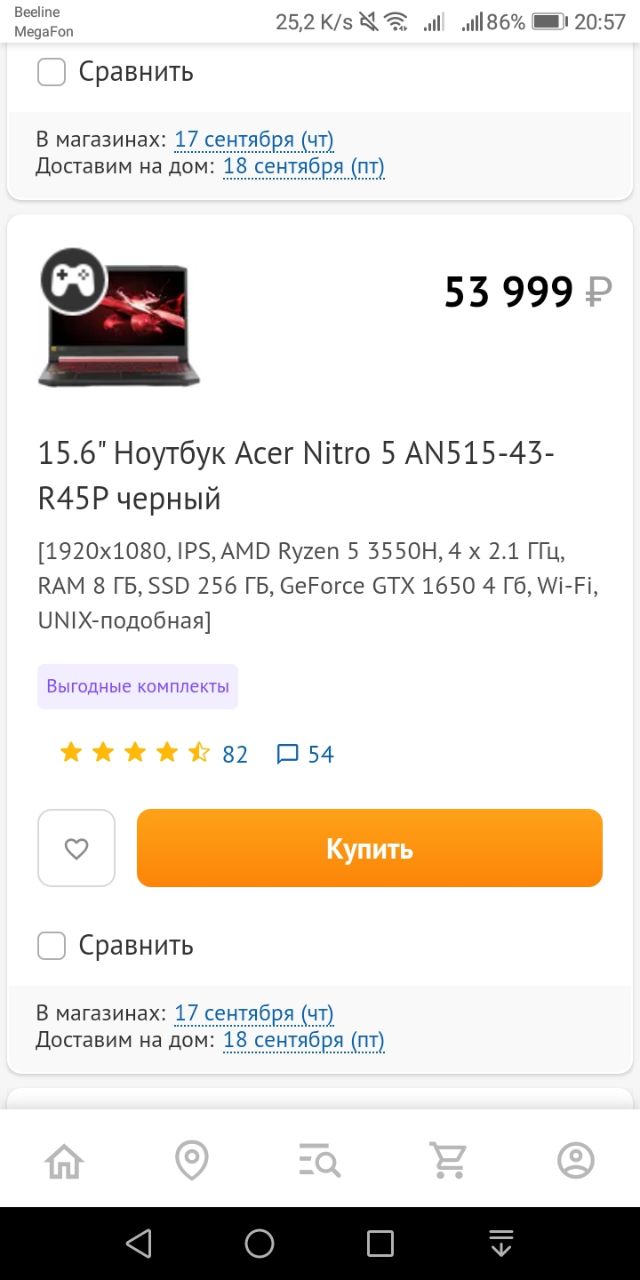Check the top Сравнить checkbox
The height and width of the screenshot is (1280, 640).
click(x=51, y=72)
